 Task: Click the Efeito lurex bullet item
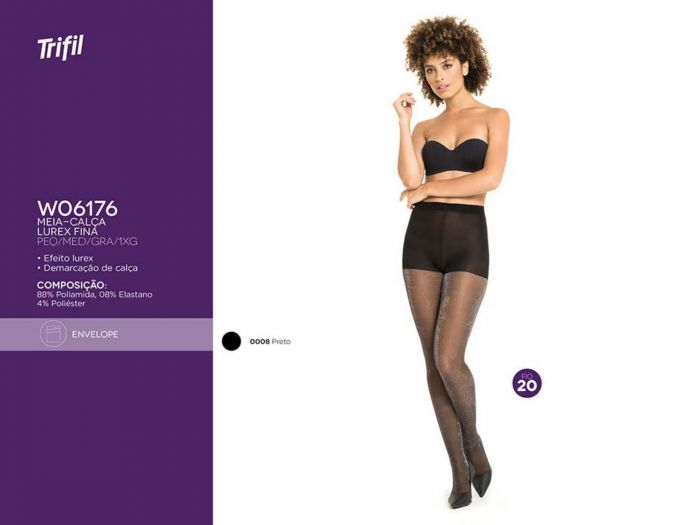66,258
